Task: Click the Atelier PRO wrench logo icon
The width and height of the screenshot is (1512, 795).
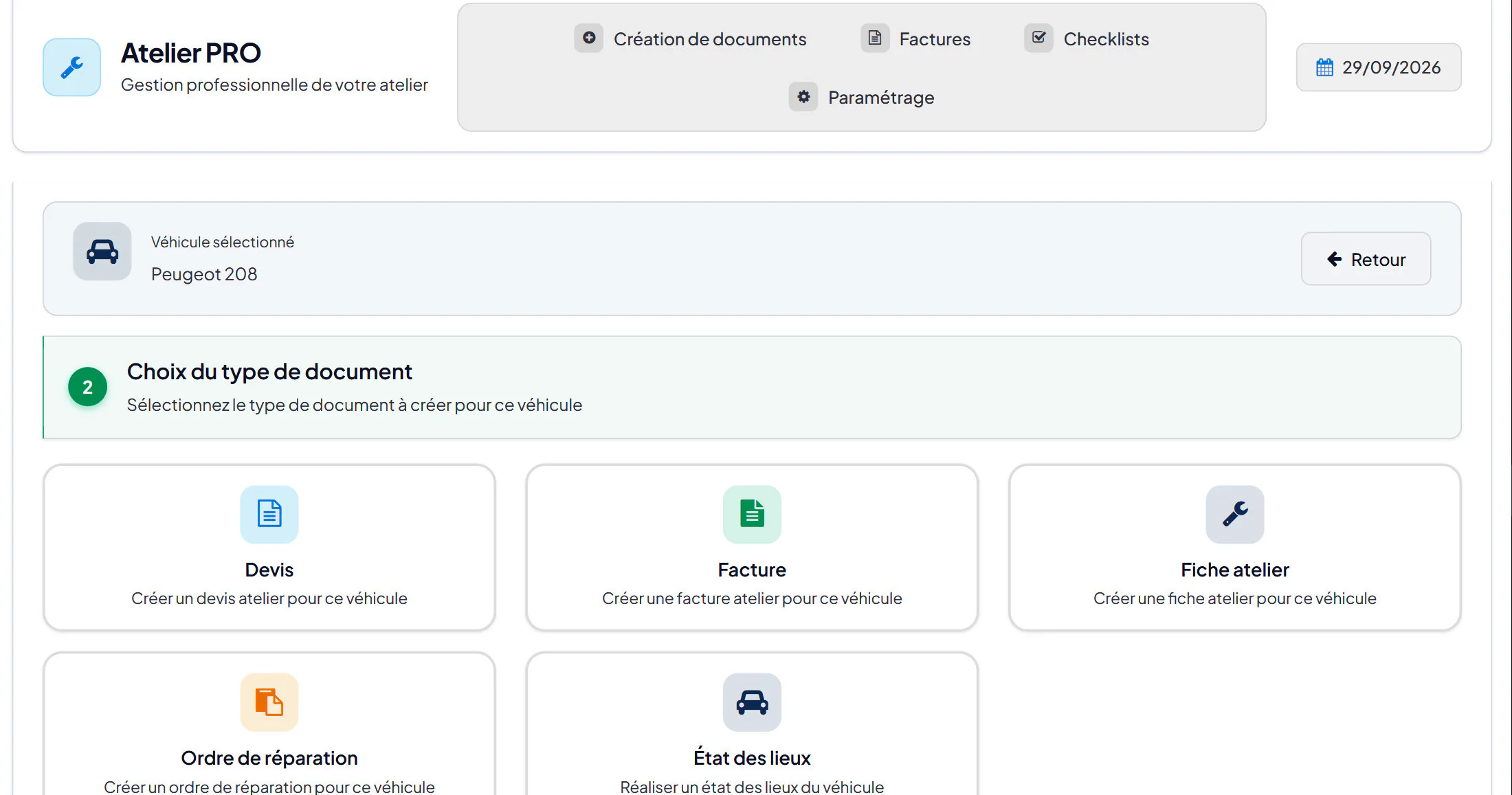Action: [x=71, y=67]
